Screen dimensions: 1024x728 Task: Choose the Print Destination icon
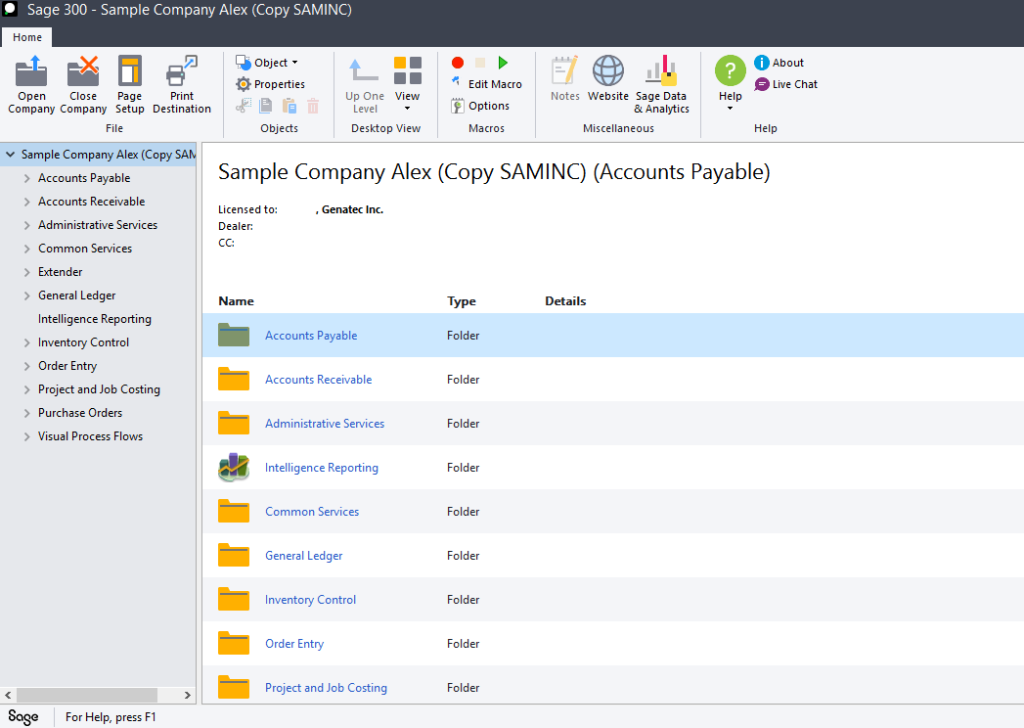182,71
